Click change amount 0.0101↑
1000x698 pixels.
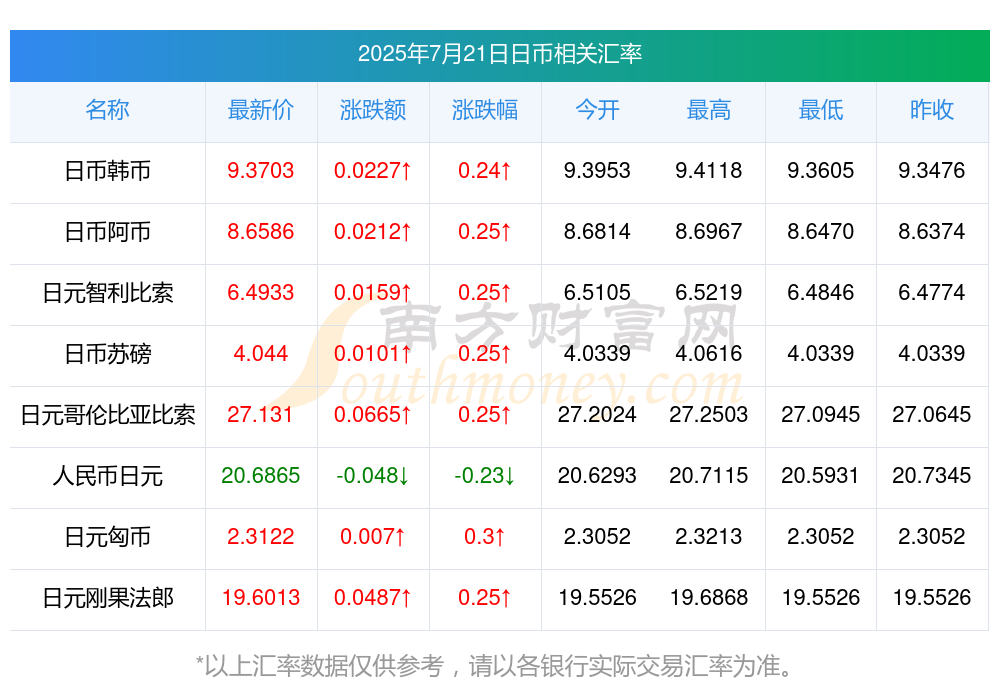click(x=372, y=353)
